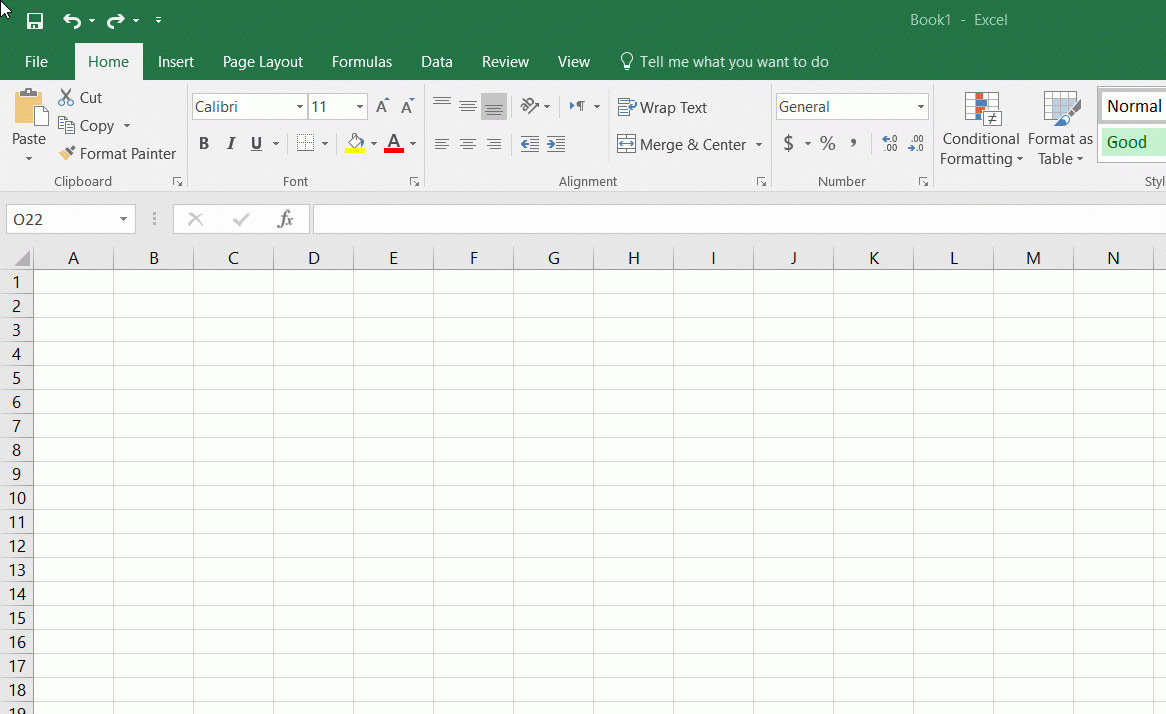Screen dimensions: 1166x714
Task: Click Format as Table
Action: 1059,128
